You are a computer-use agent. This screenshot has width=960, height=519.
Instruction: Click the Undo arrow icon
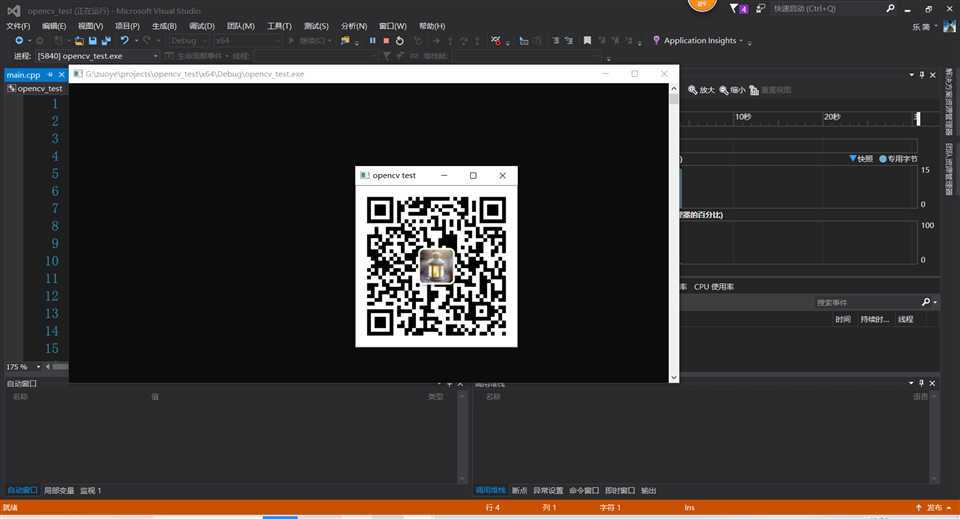coord(125,41)
